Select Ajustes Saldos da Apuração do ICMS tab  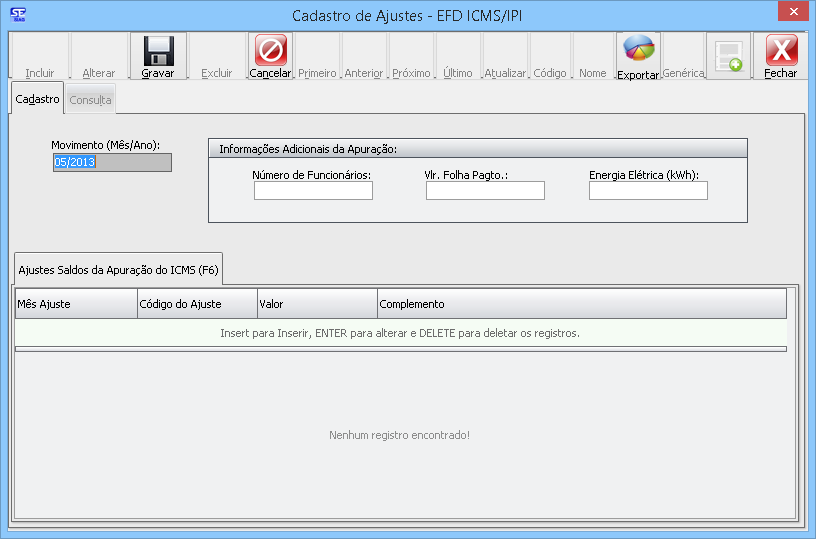[x=119, y=270]
